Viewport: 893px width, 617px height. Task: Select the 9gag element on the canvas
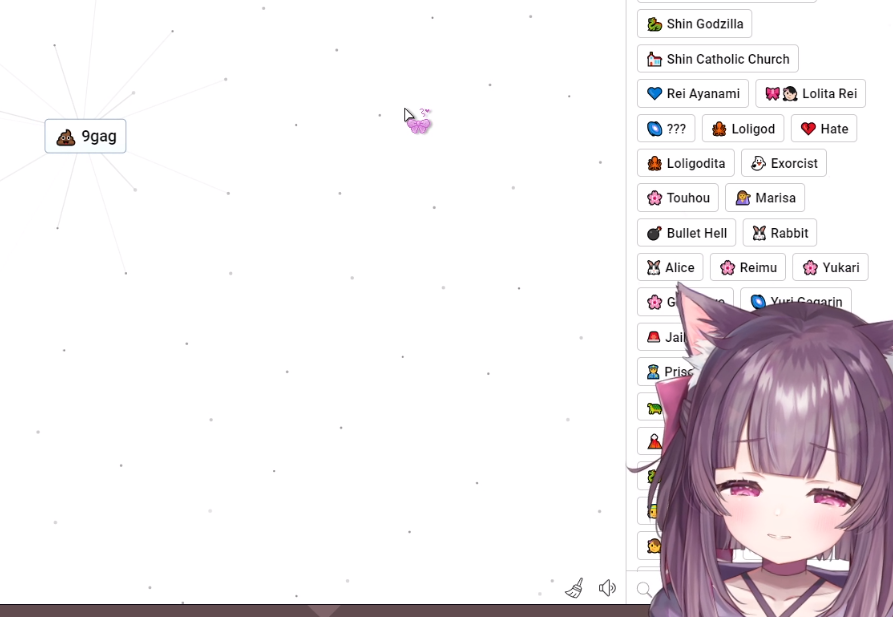(x=85, y=136)
